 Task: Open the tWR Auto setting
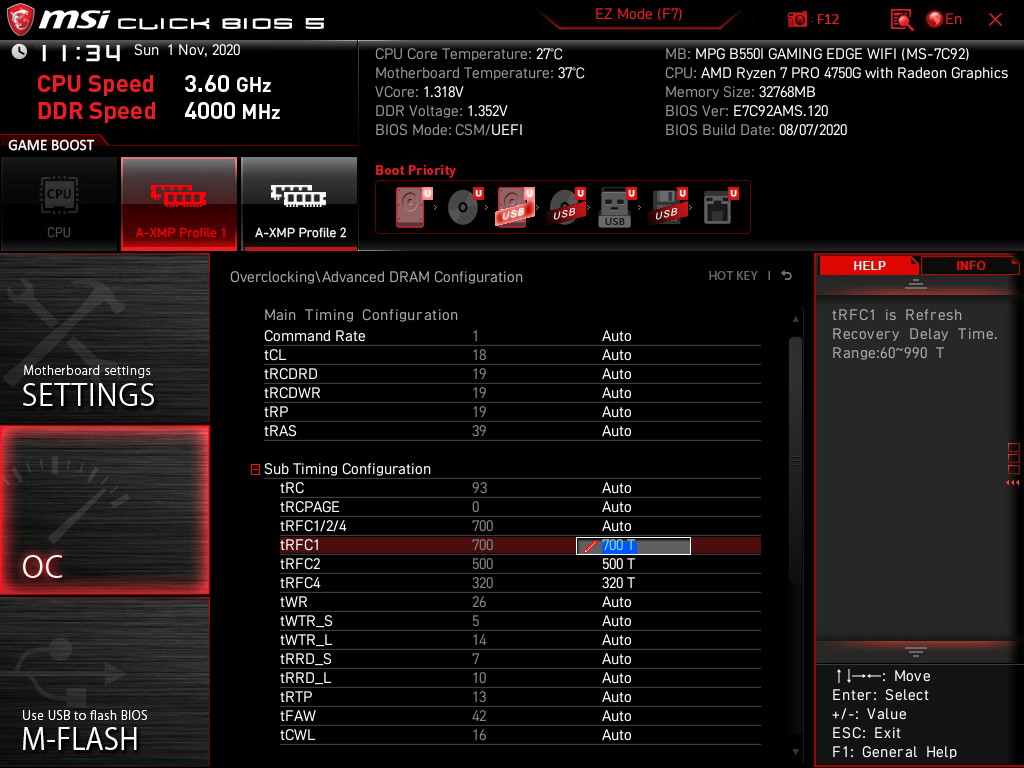point(616,601)
